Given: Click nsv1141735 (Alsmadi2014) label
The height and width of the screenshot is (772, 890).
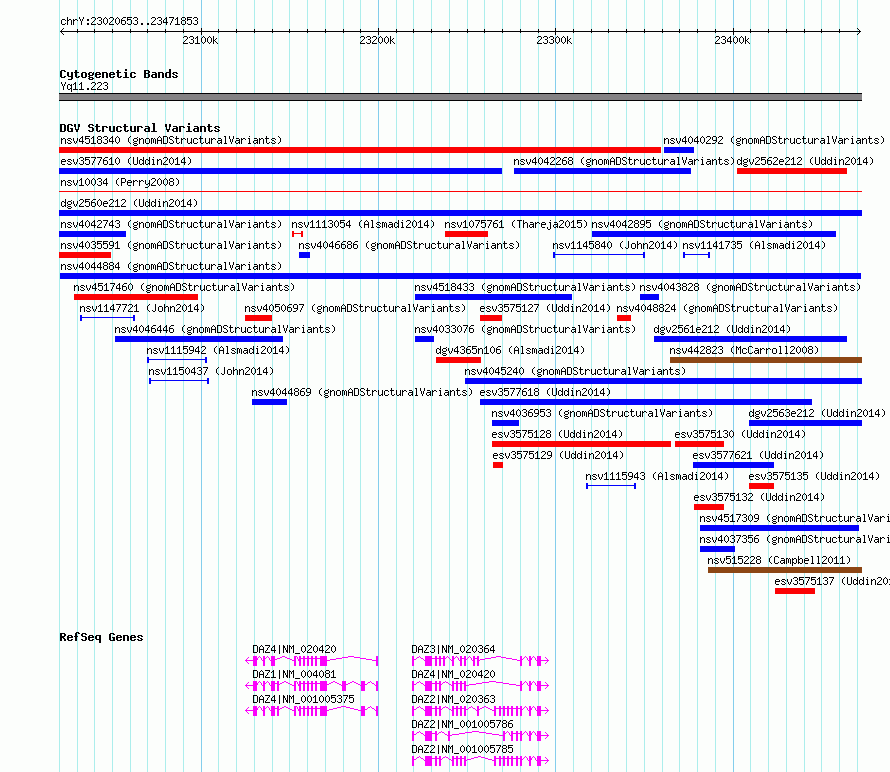Looking at the screenshot, I should [x=754, y=245].
